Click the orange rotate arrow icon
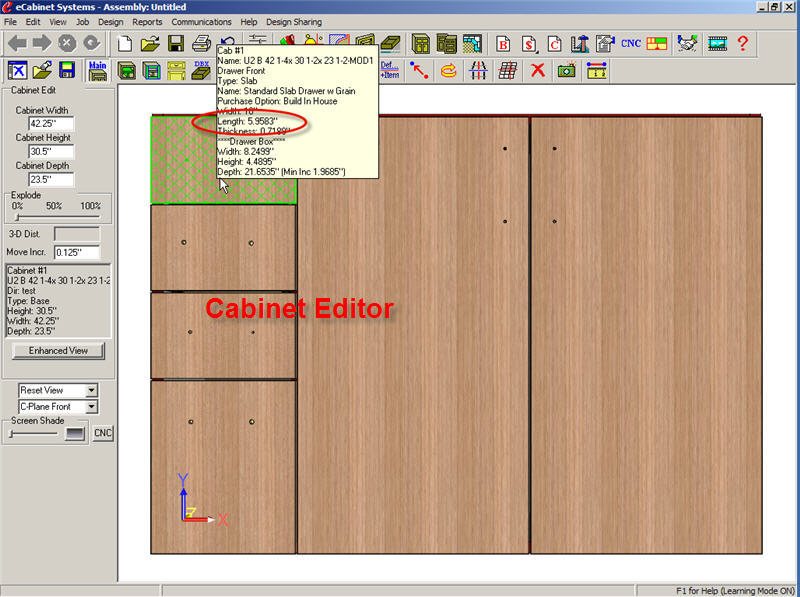The height and width of the screenshot is (597, 800). [448, 70]
